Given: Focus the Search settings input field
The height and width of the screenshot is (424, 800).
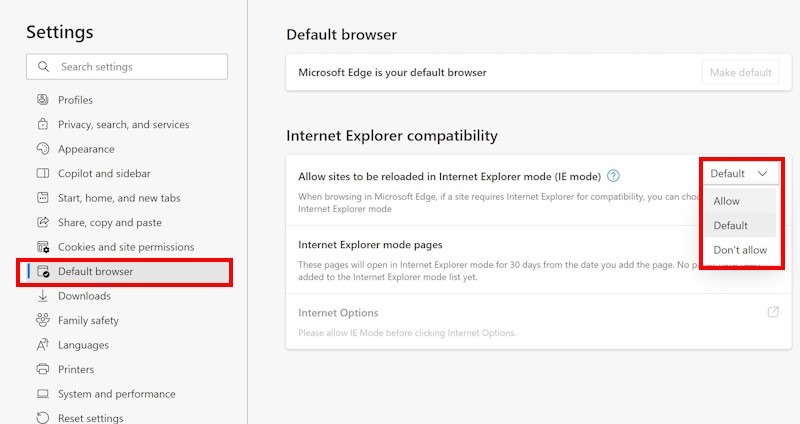Looking at the screenshot, I should pos(140,67).
